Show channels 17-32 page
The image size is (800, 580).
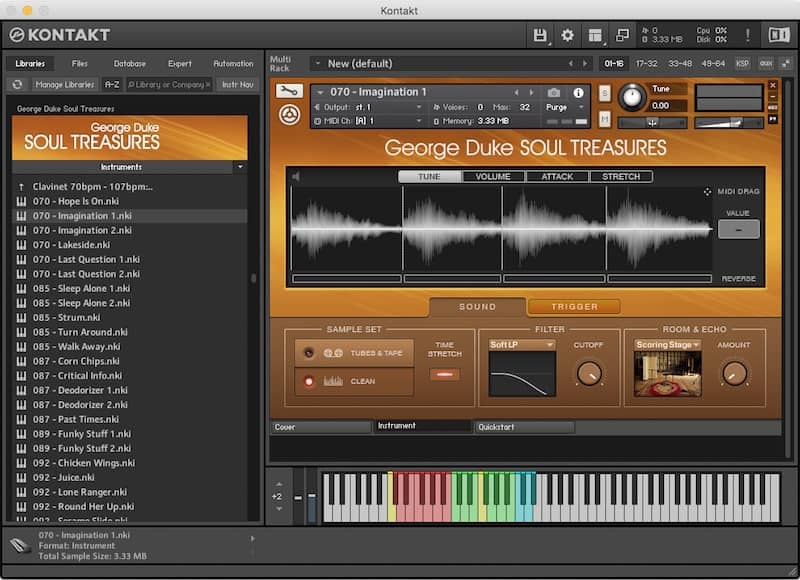pyautogui.click(x=646, y=64)
